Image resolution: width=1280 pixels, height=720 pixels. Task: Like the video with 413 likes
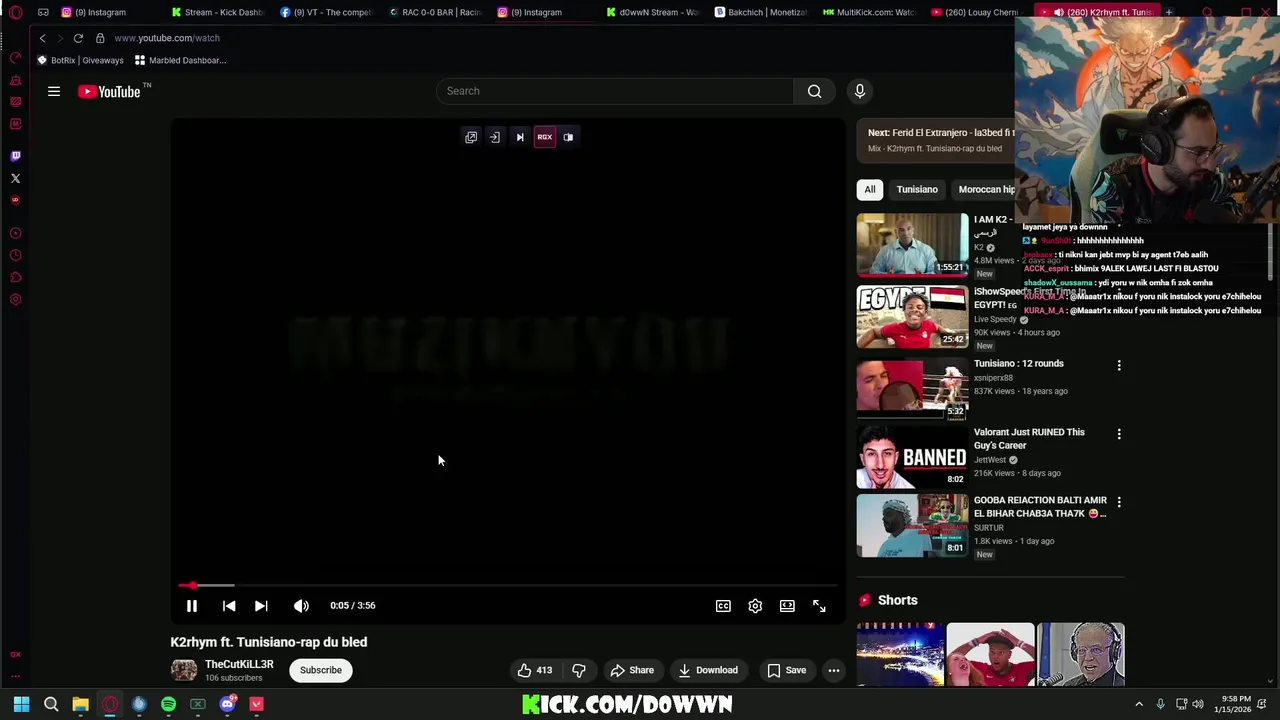534,670
